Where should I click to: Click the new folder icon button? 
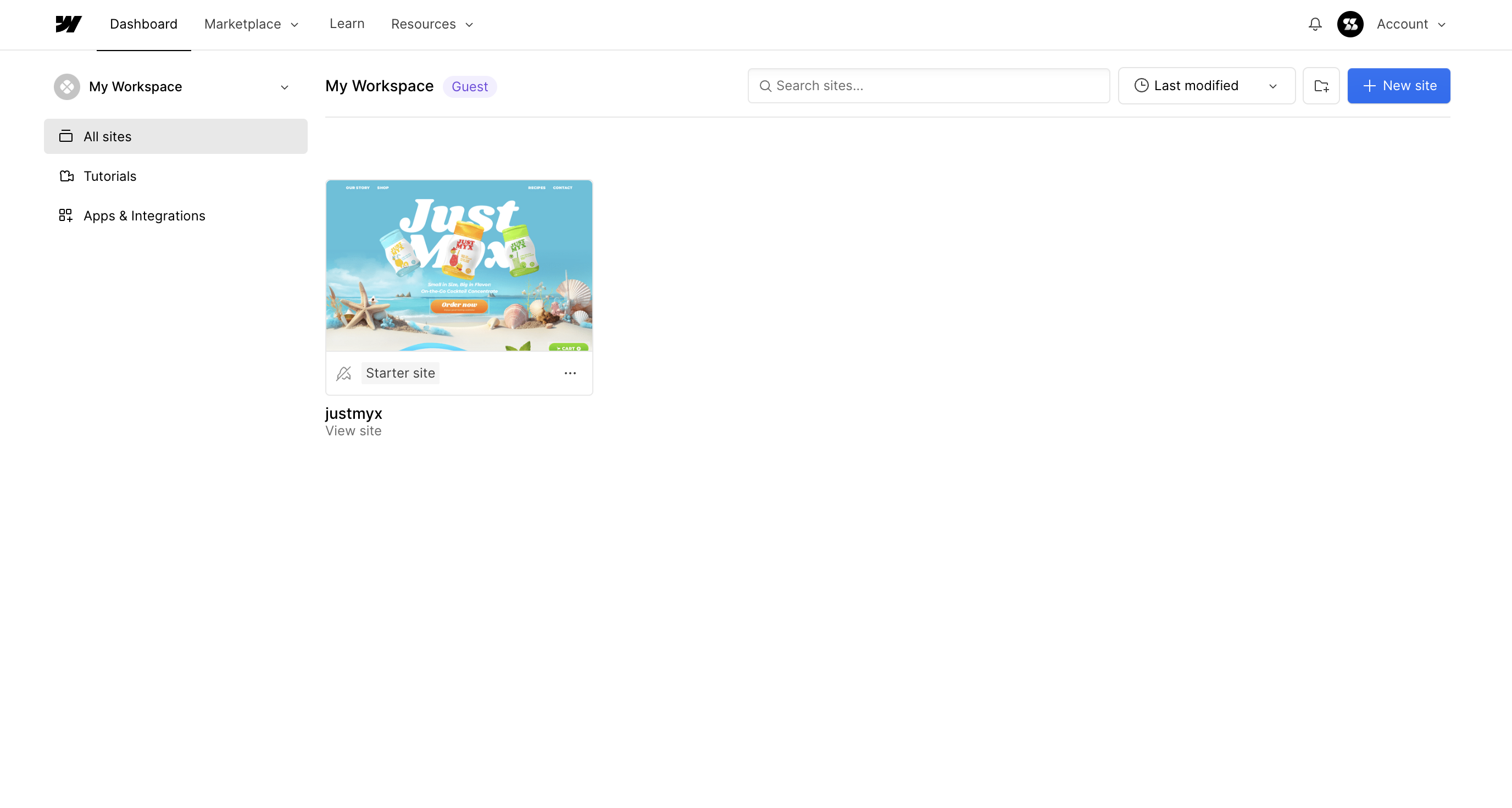1321,86
